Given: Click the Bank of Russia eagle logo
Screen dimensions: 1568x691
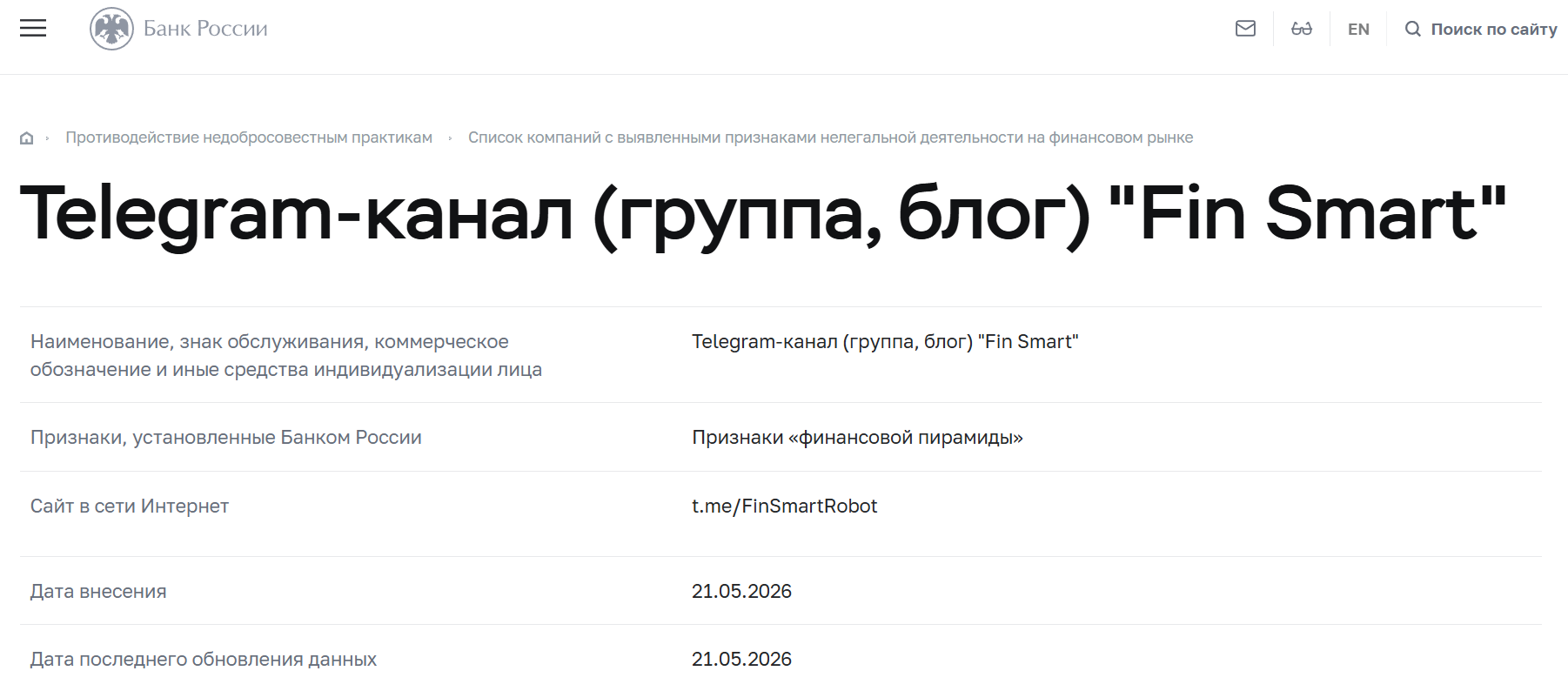Looking at the screenshot, I should pyautogui.click(x=111, y=29).
